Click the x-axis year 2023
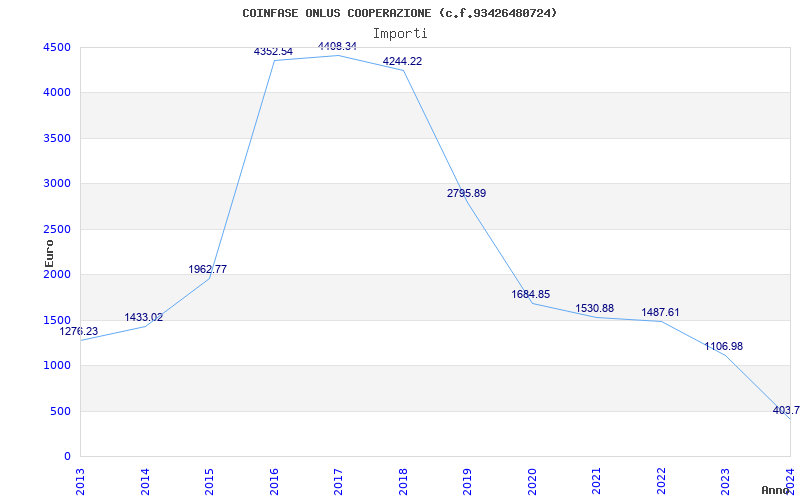Viewport: 800px width, 500px height. (726, 482)
